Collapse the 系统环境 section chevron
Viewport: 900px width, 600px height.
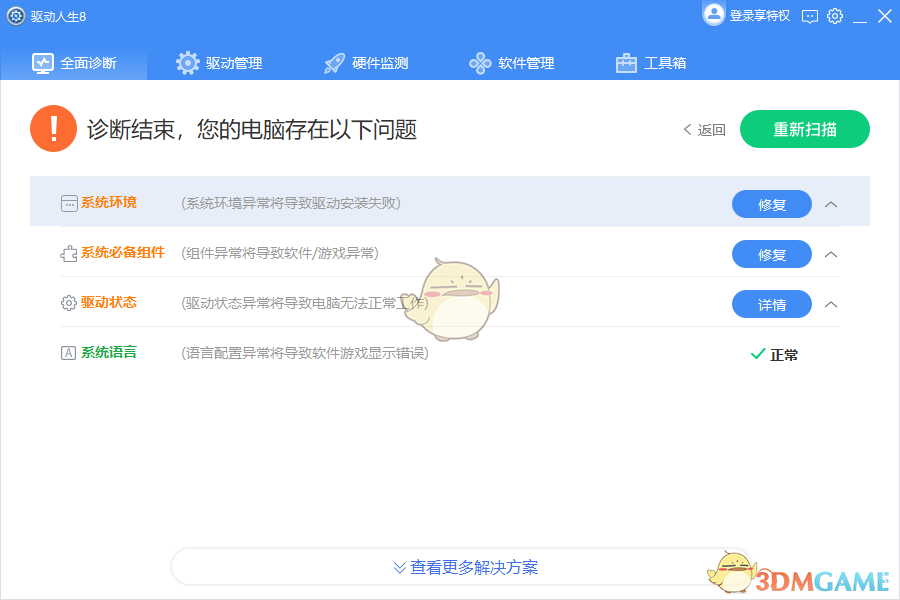pos(830,204)
